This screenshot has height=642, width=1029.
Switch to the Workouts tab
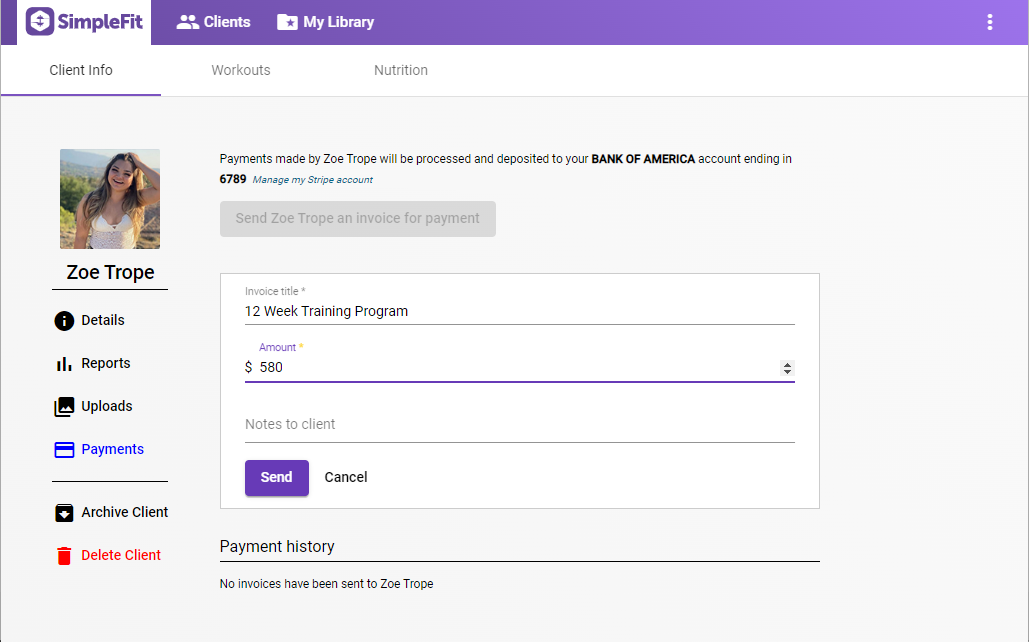pyautogui.click(x=241, y=70)
